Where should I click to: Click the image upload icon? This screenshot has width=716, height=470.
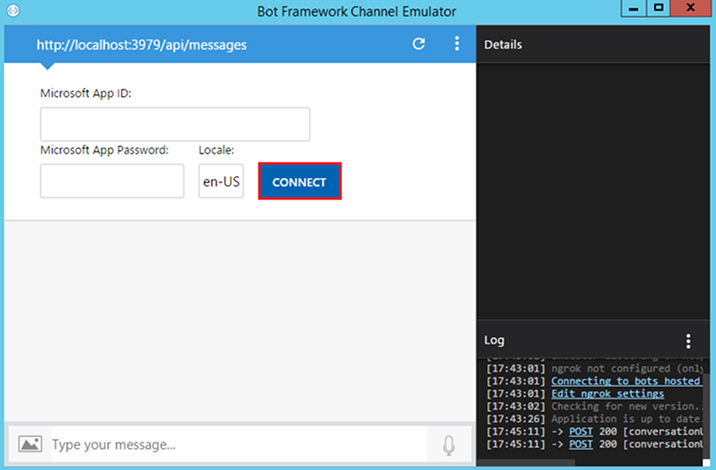(30, 444)
